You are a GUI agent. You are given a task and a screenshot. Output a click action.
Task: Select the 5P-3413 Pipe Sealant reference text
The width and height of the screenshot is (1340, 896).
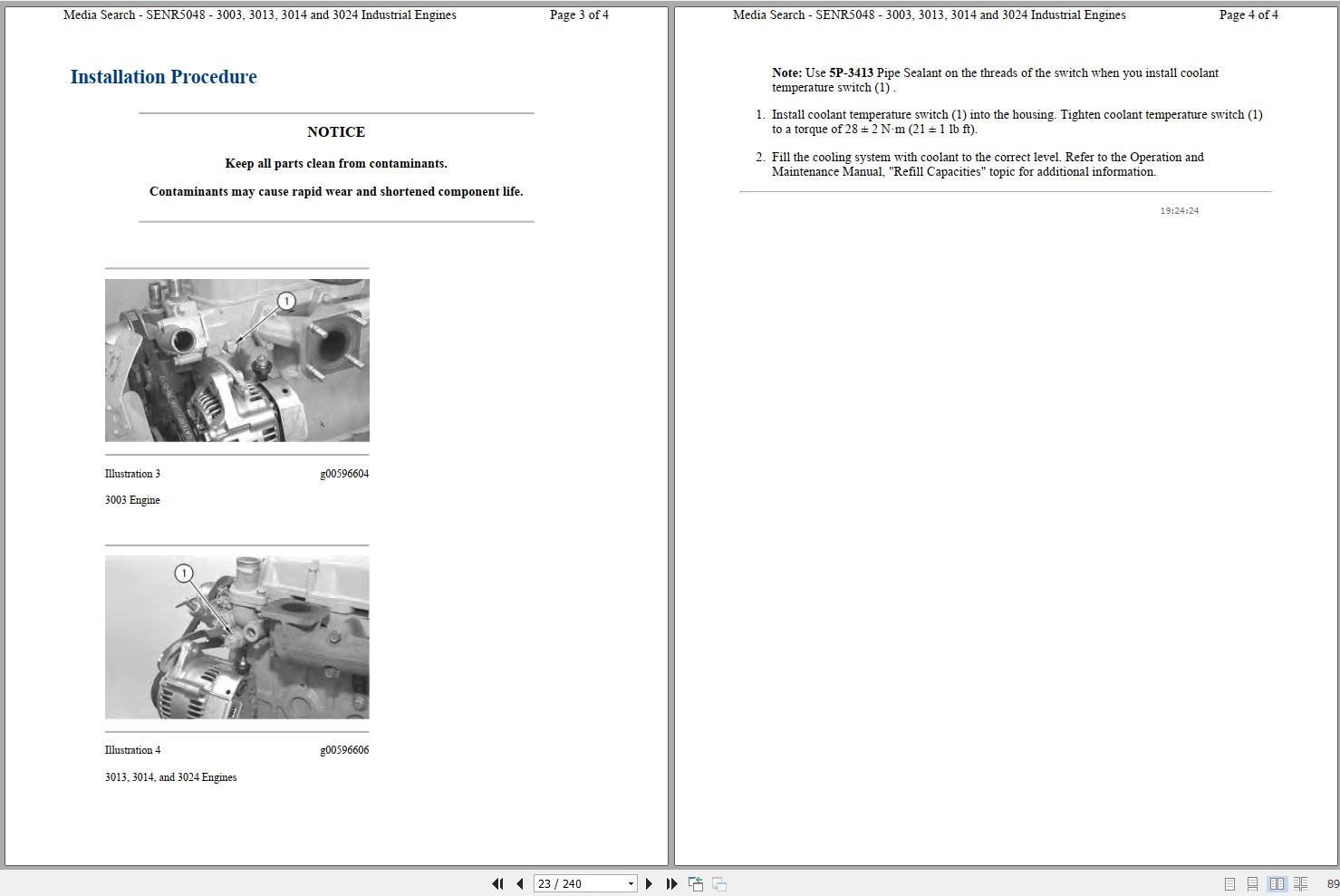click(852, 72)
